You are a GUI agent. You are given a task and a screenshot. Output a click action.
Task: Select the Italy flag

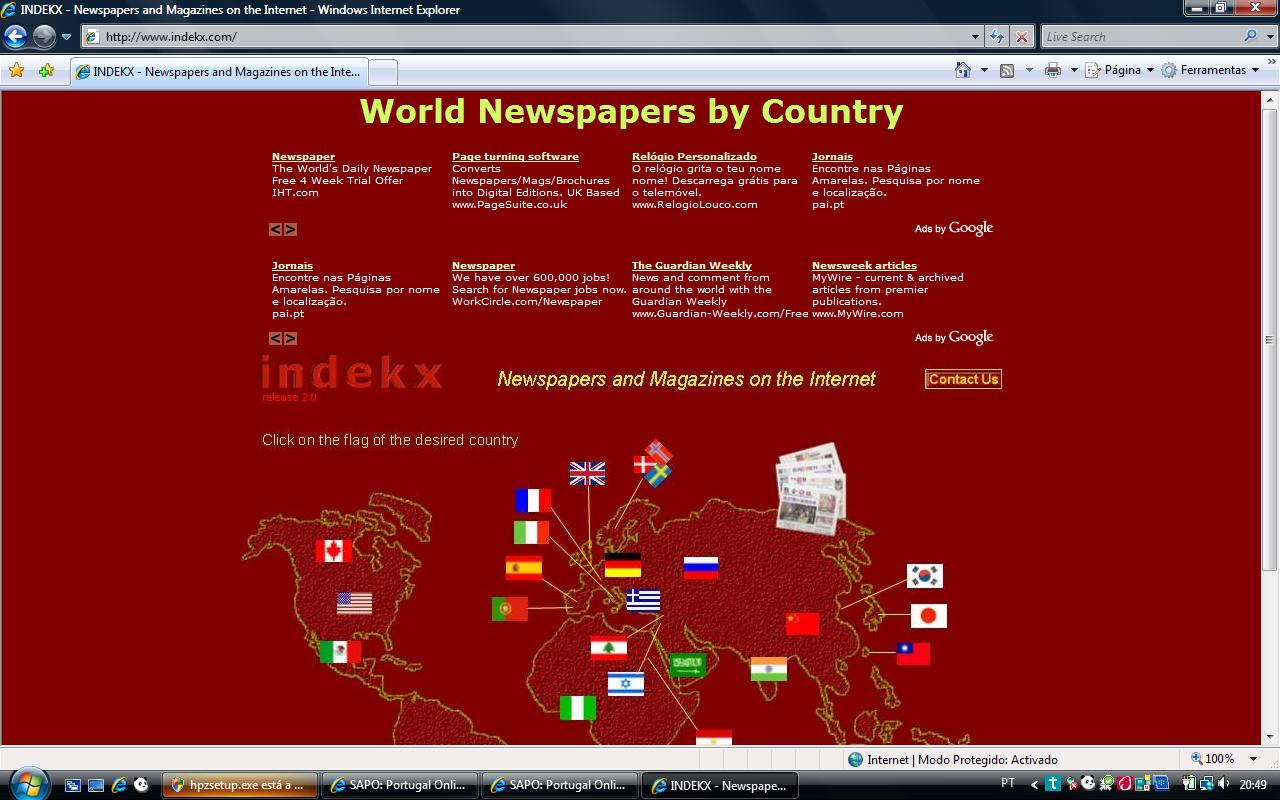(531, 532)
